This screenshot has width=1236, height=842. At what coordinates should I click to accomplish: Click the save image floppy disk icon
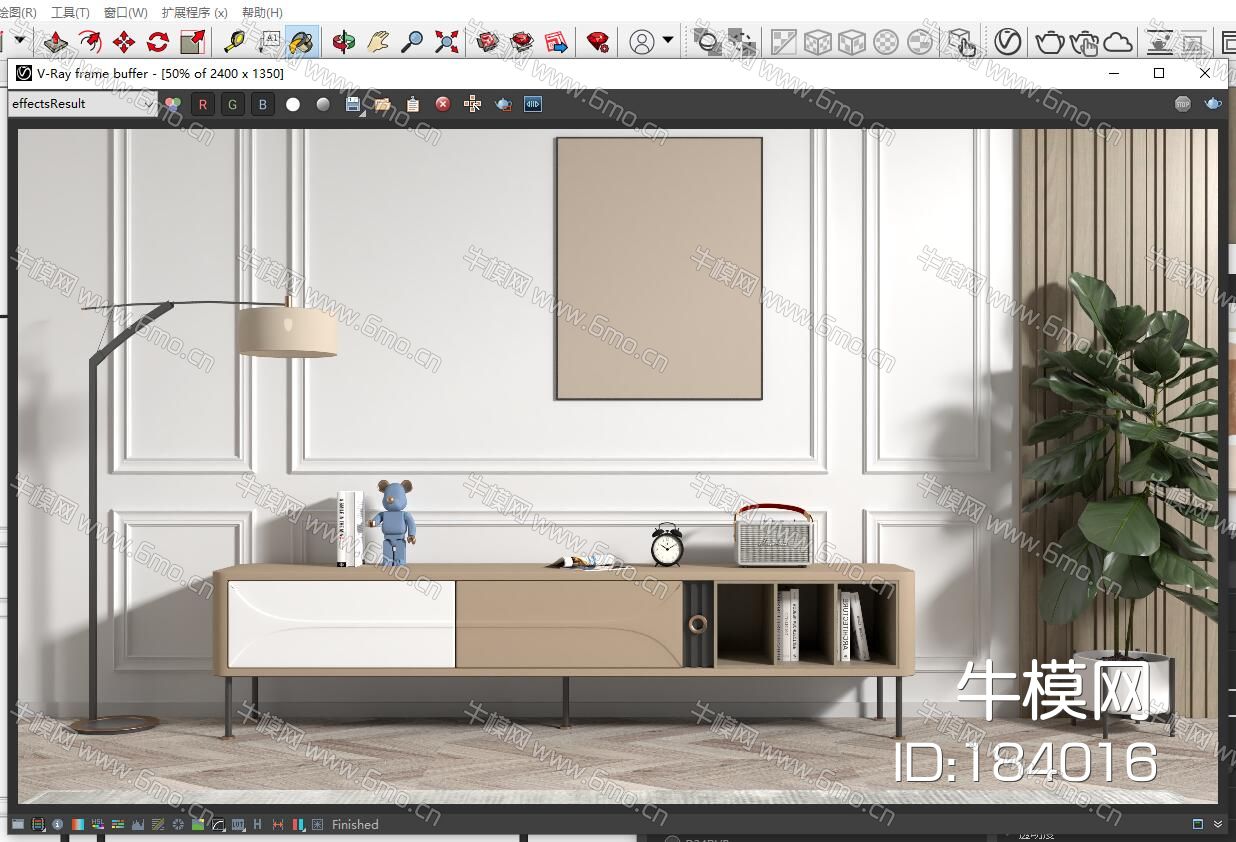point(353,104)
